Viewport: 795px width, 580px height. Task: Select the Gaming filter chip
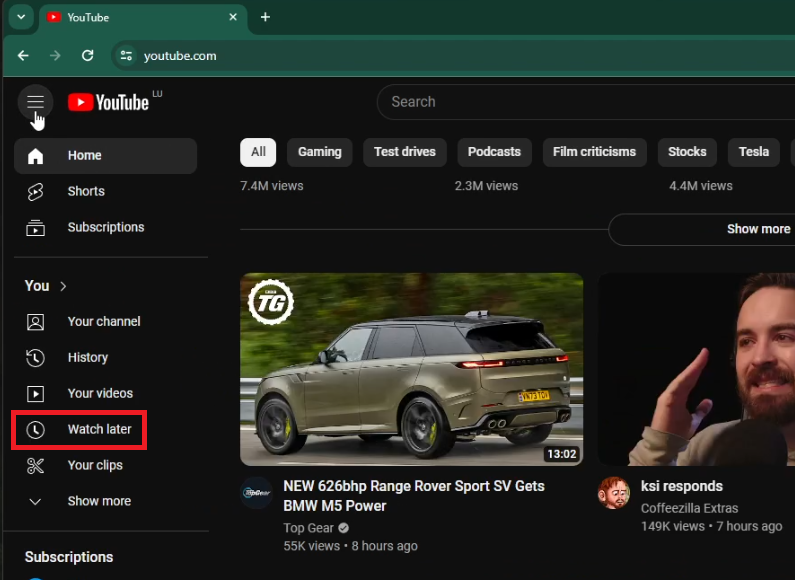click(x=319, y=152)
